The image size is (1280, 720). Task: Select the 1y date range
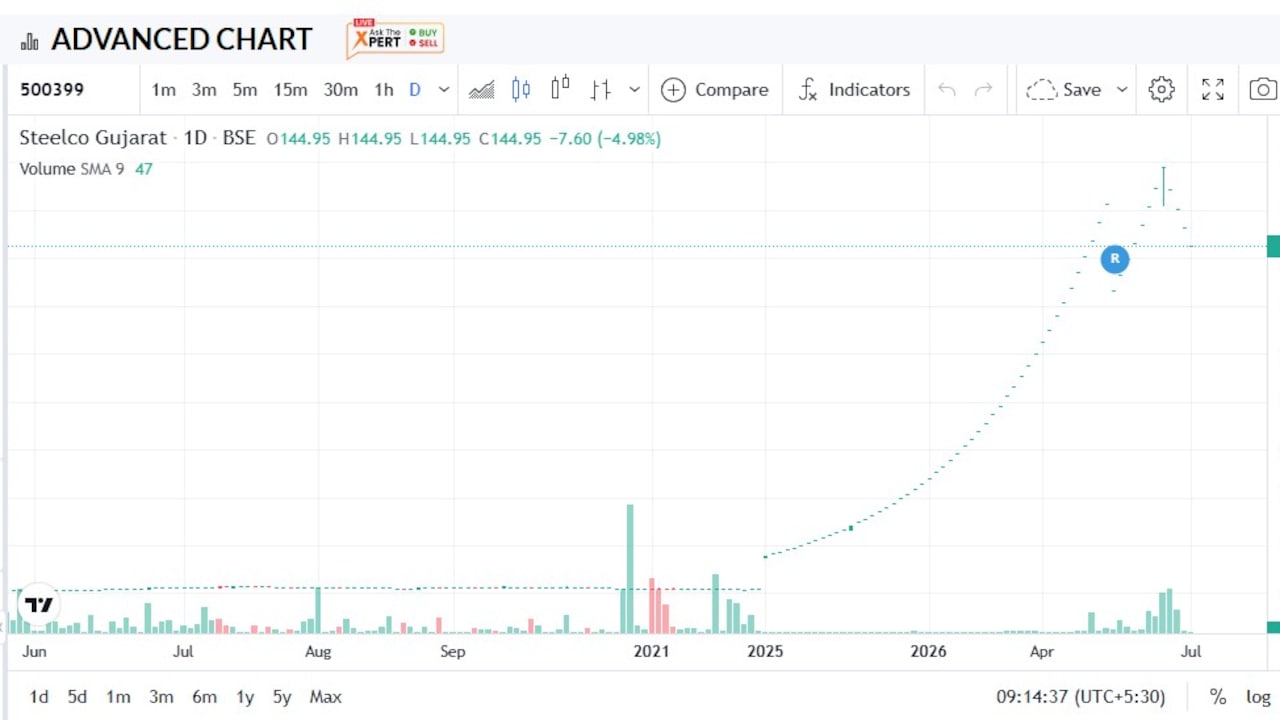point(245,697)
